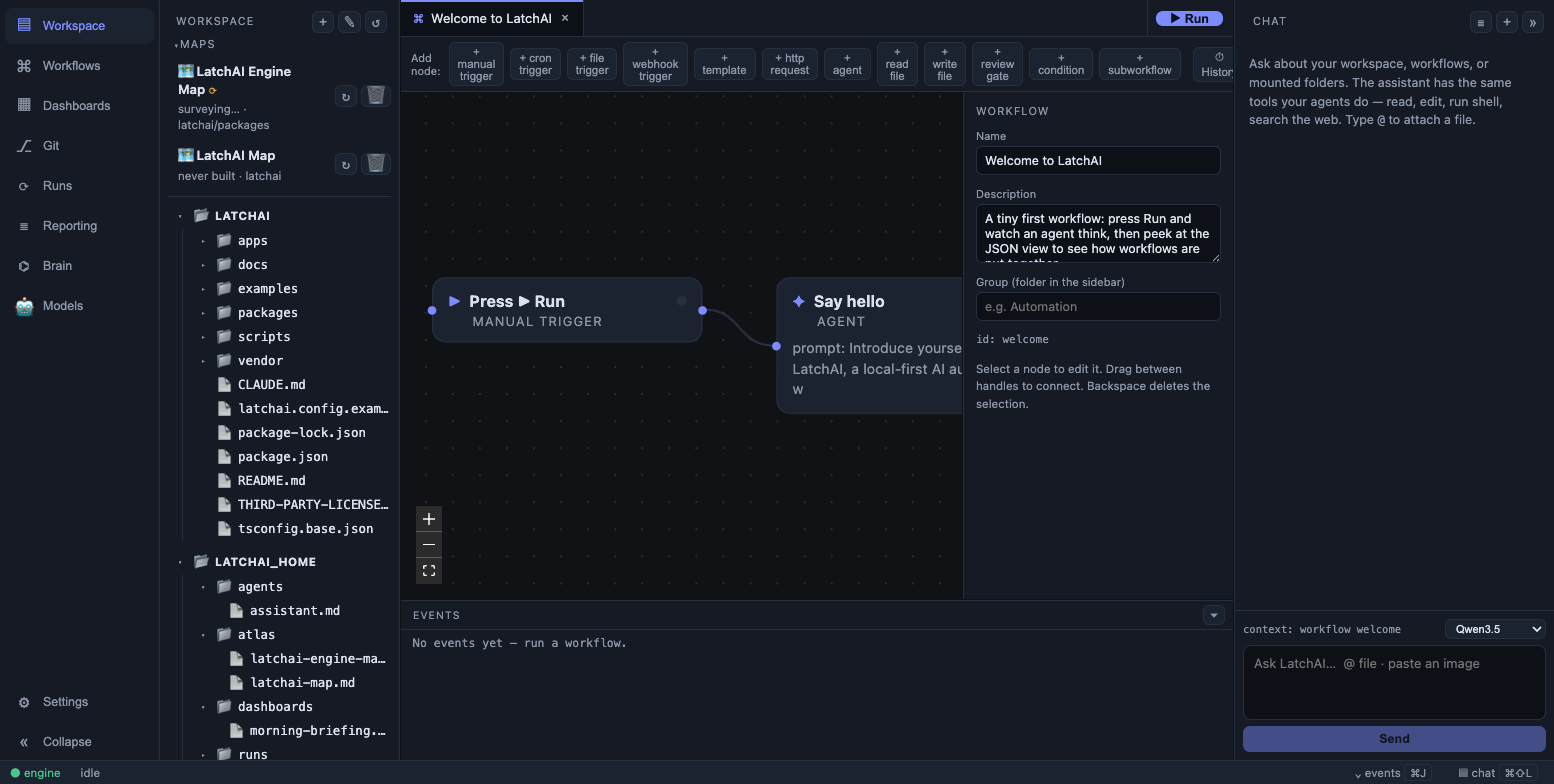1554x784 pixels.
Task: Open the Workflows section in sidebar
Action: (x=79, y=66)
